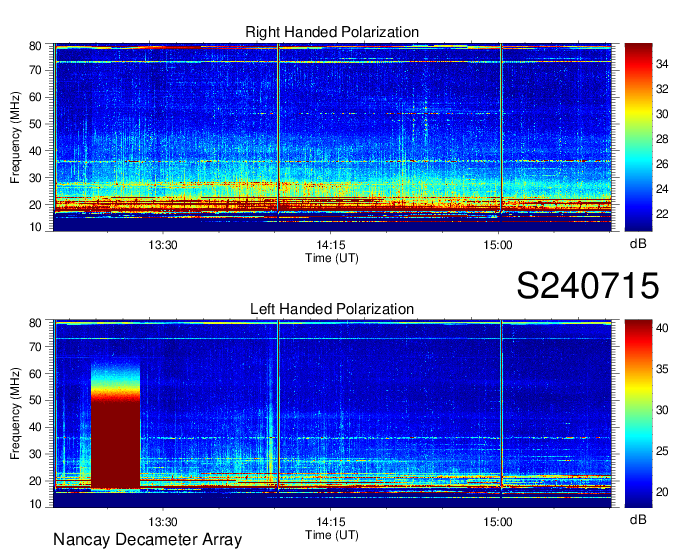Click the 14:15 tick label under Left Handed plot
The height and width of the screenshot is (552, 680).
pos(330,522)
